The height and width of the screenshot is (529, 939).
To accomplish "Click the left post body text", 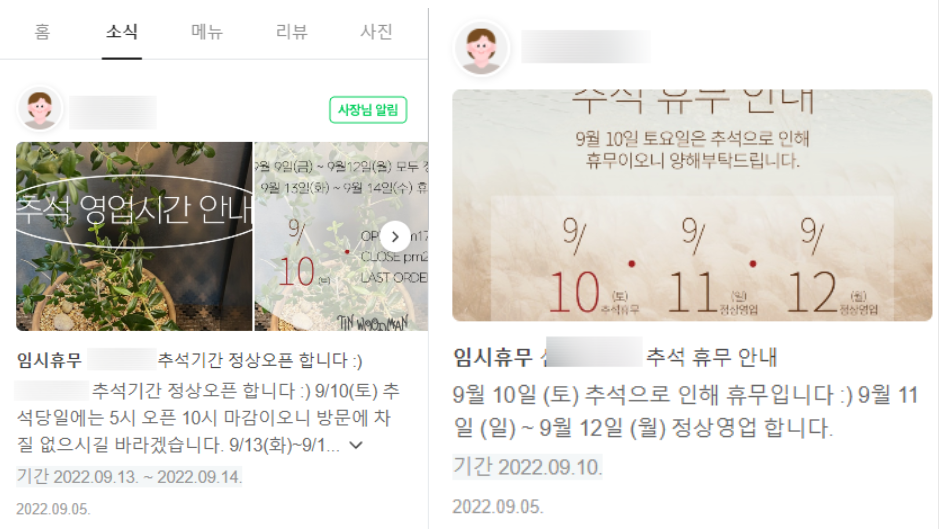I will (208, 418).
